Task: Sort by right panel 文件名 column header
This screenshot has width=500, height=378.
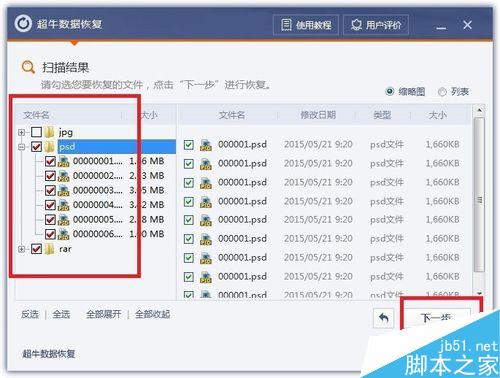Action: pyautogui.click(x=232, y=115)
